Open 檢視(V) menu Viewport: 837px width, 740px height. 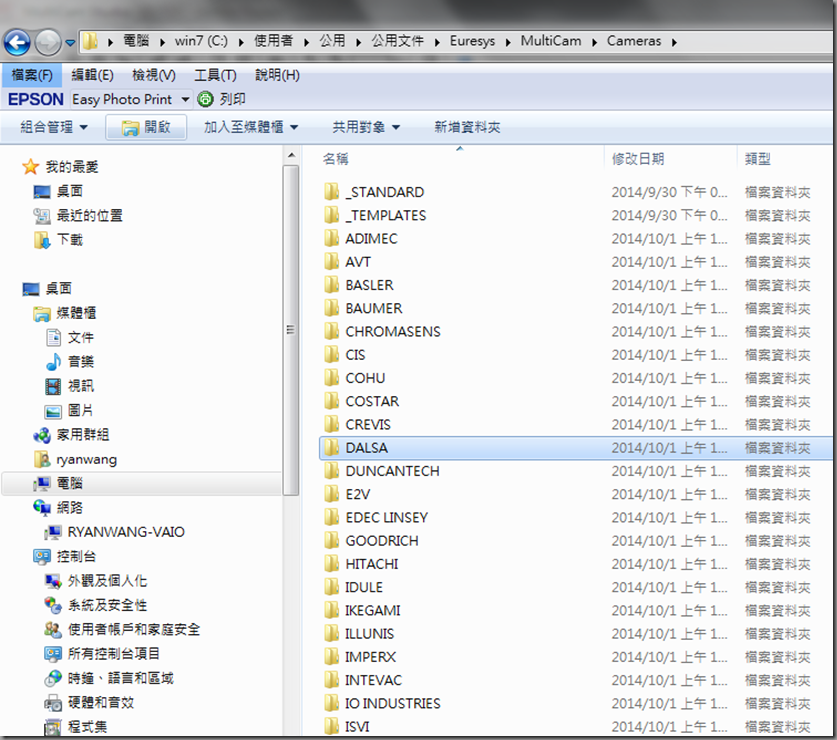click(x=154, y=75)
